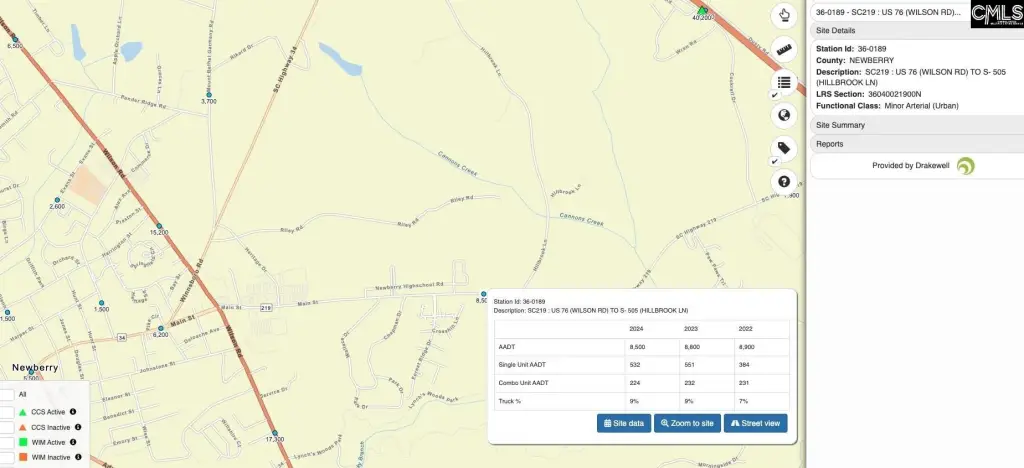1024x468 pixels.
Task: Click info icon next to CCS Active
Action: [x=74, y=412]
